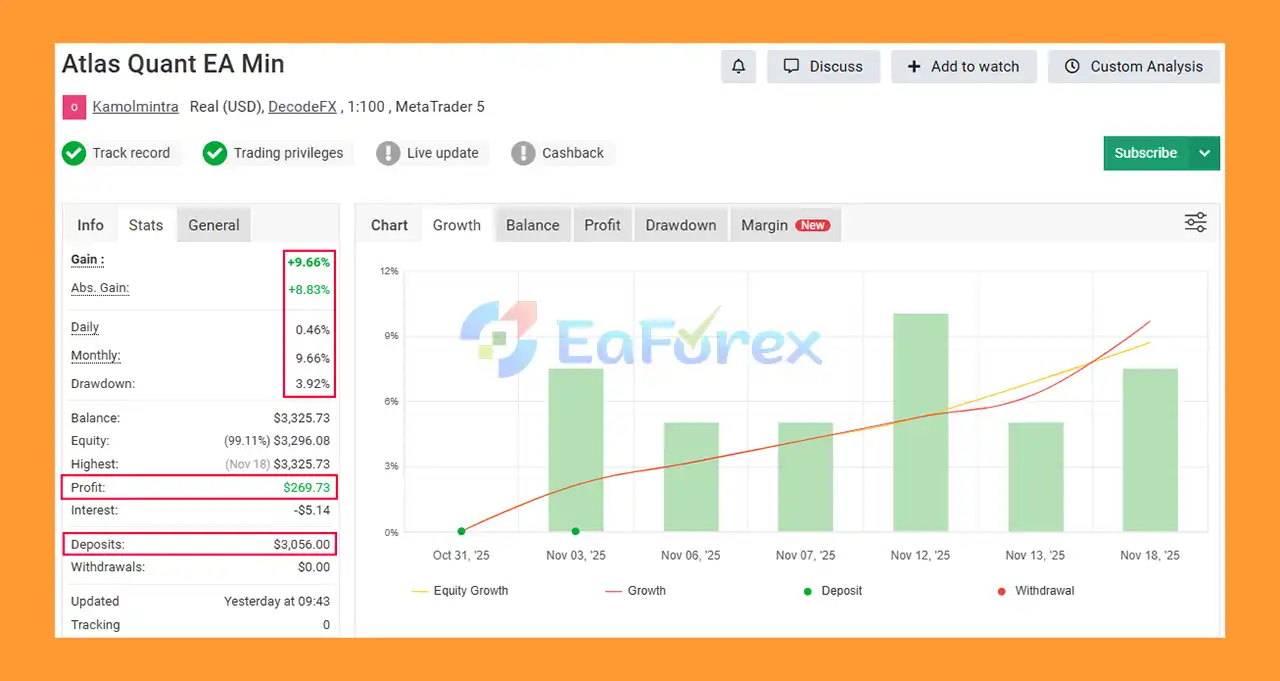The image size is (1280, 681).
Task: Click the Cashback status icon
Action: (523, 153)
